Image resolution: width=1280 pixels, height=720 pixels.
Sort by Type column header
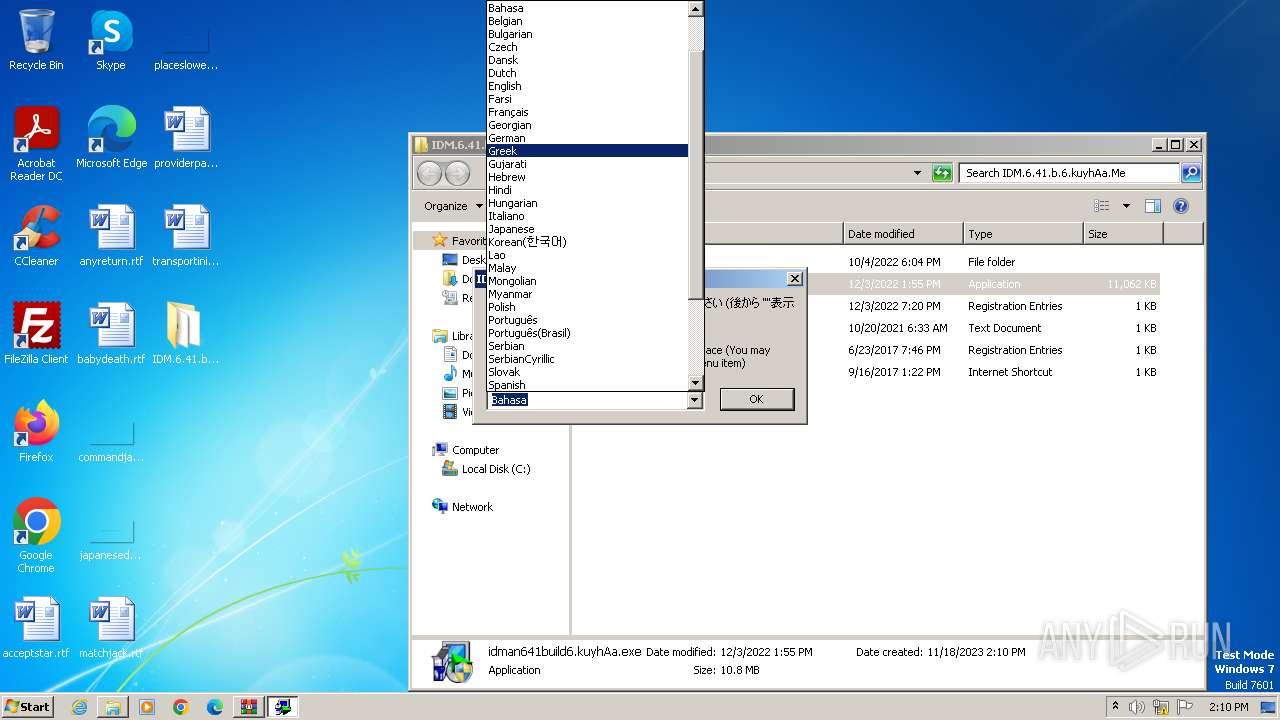(1023, 234)
